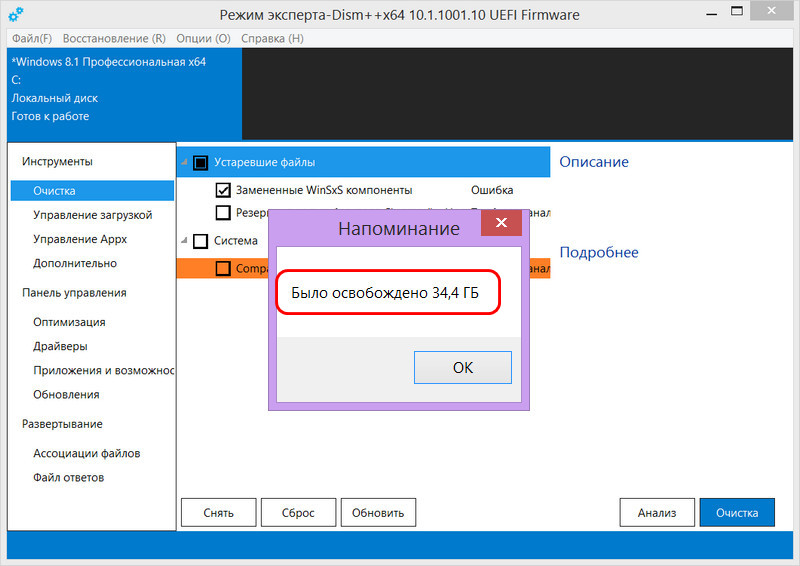This screenshot has height=566, width=800.
Task: Open the Справка (H) menu
Action: click(272, 39)
